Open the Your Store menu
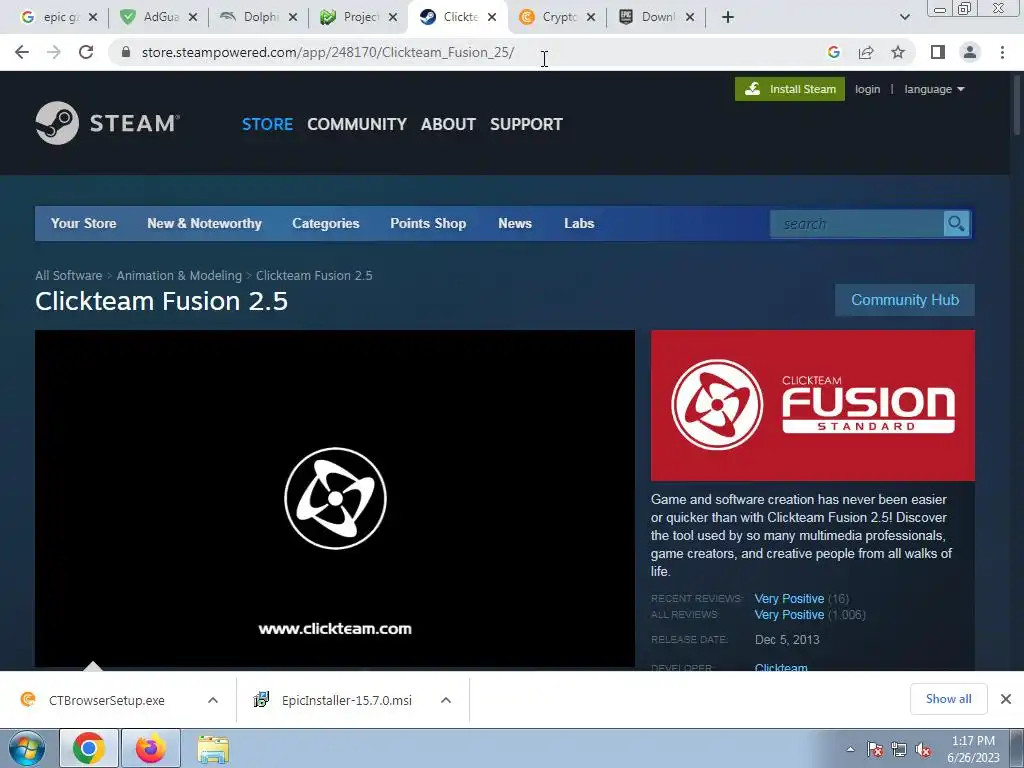1024x768 pixels. coord(84,223)
